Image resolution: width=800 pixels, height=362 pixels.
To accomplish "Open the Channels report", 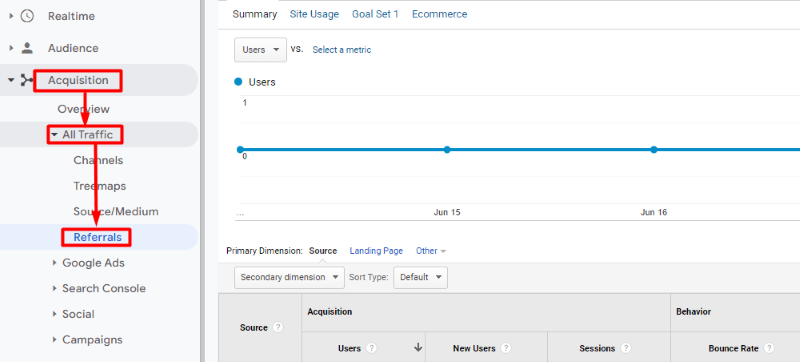I will click(x=98, y=161).
